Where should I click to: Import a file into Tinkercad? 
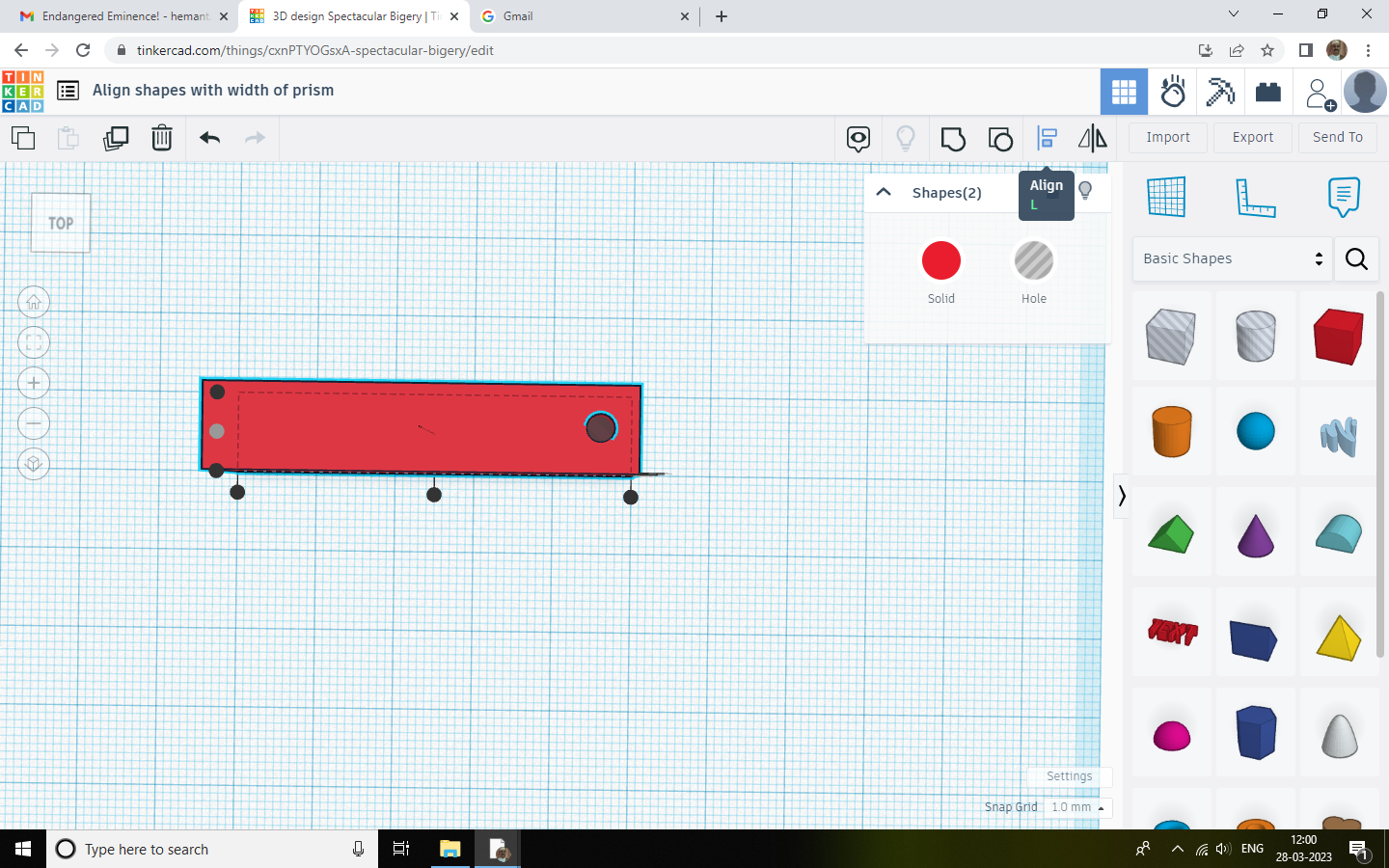coord(1167,137)
